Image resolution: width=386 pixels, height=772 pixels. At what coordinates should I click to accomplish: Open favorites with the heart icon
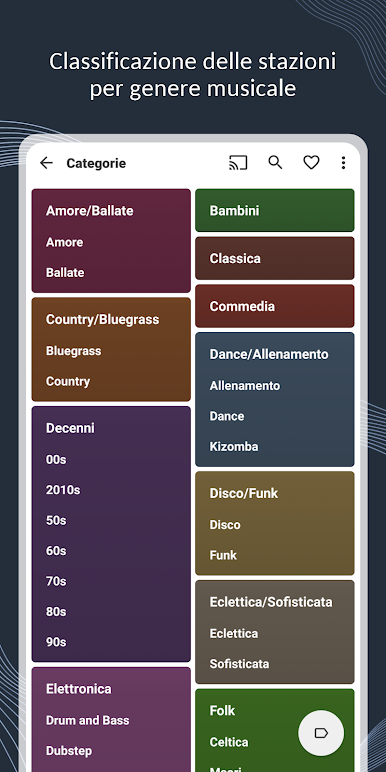[311, 162]
